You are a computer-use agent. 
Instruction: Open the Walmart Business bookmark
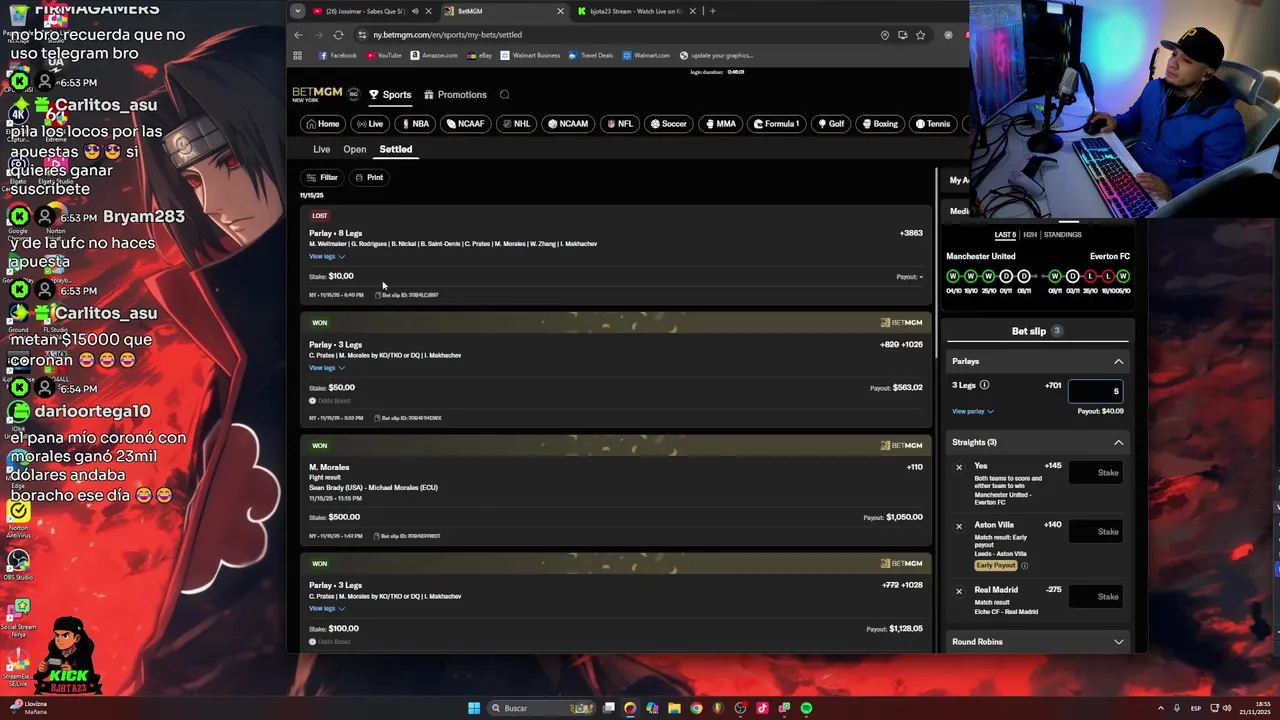pyautogui.click(x=530, y=56)
